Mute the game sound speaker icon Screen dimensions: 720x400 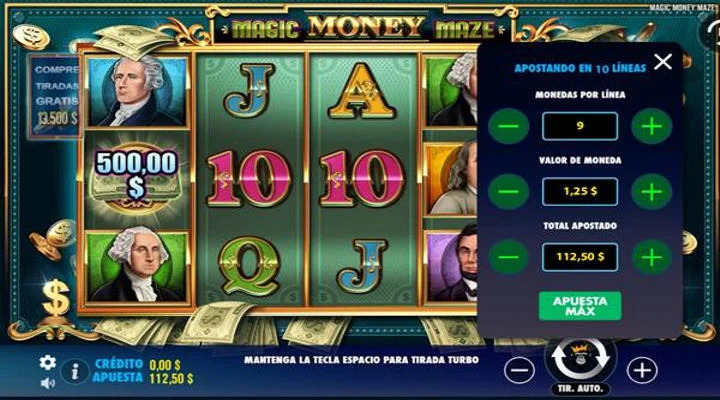(x=48, y=383)
